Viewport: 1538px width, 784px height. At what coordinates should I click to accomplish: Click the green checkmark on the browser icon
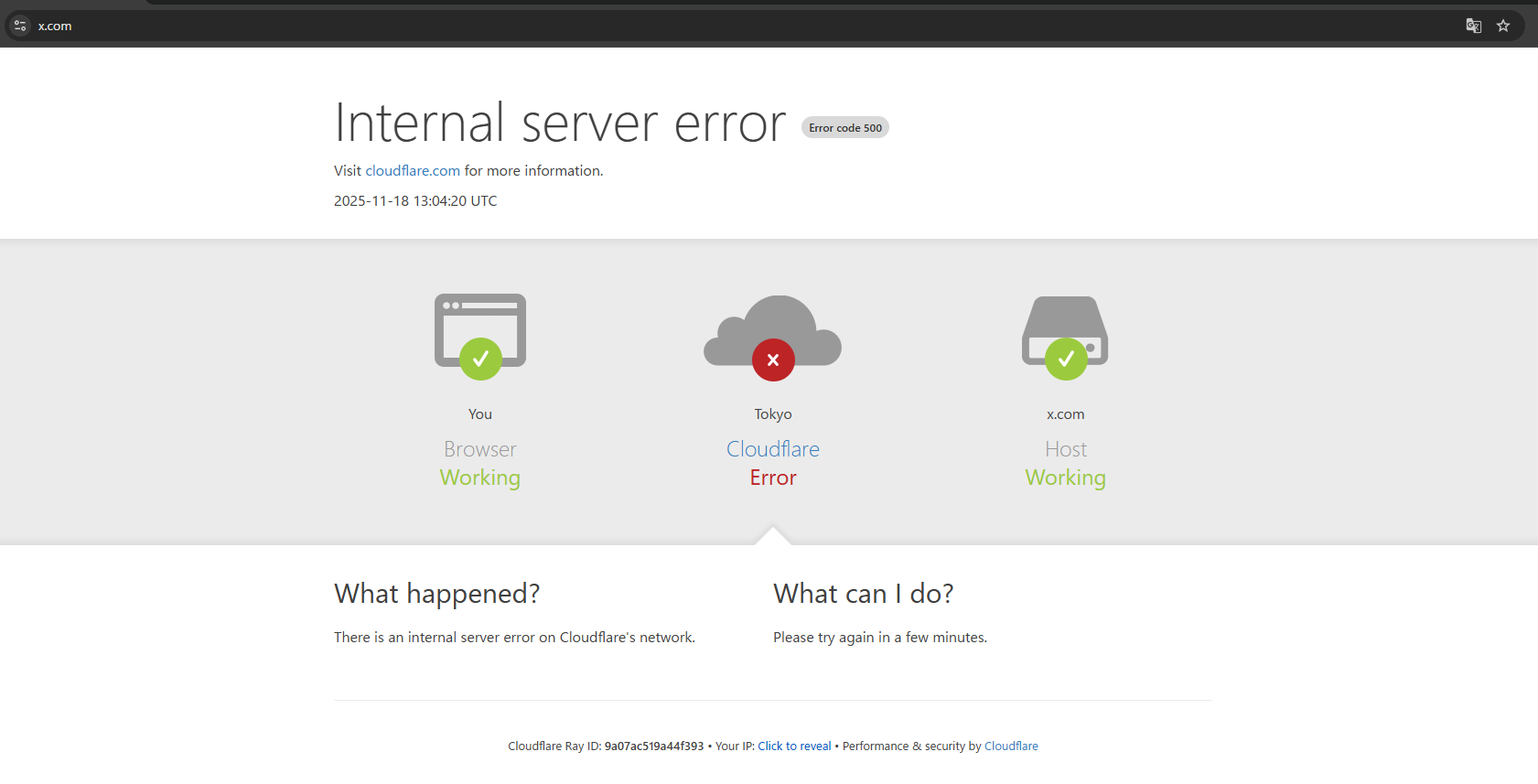(x=480, y=360)
